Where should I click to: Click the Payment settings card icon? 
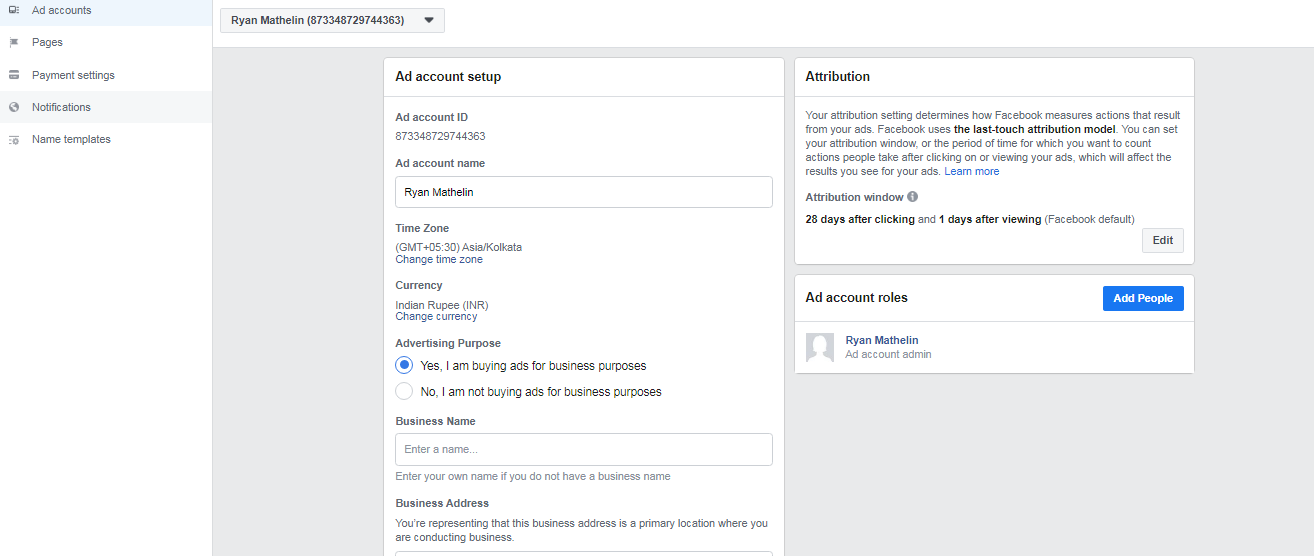tap(14, 75)
